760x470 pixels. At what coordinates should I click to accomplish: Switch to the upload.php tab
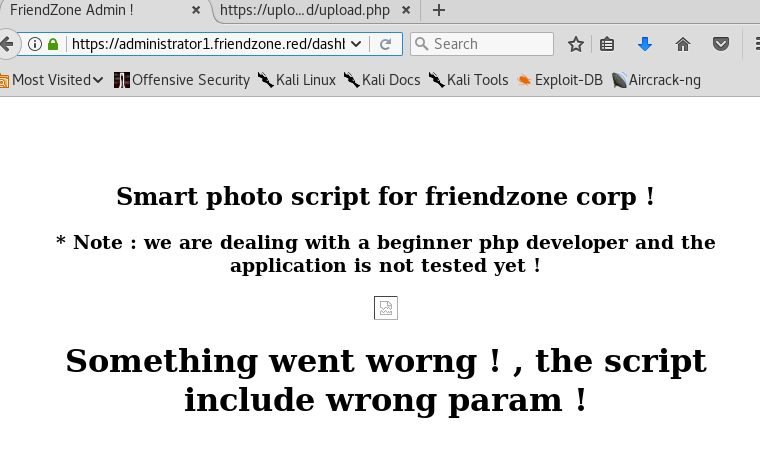303,10
